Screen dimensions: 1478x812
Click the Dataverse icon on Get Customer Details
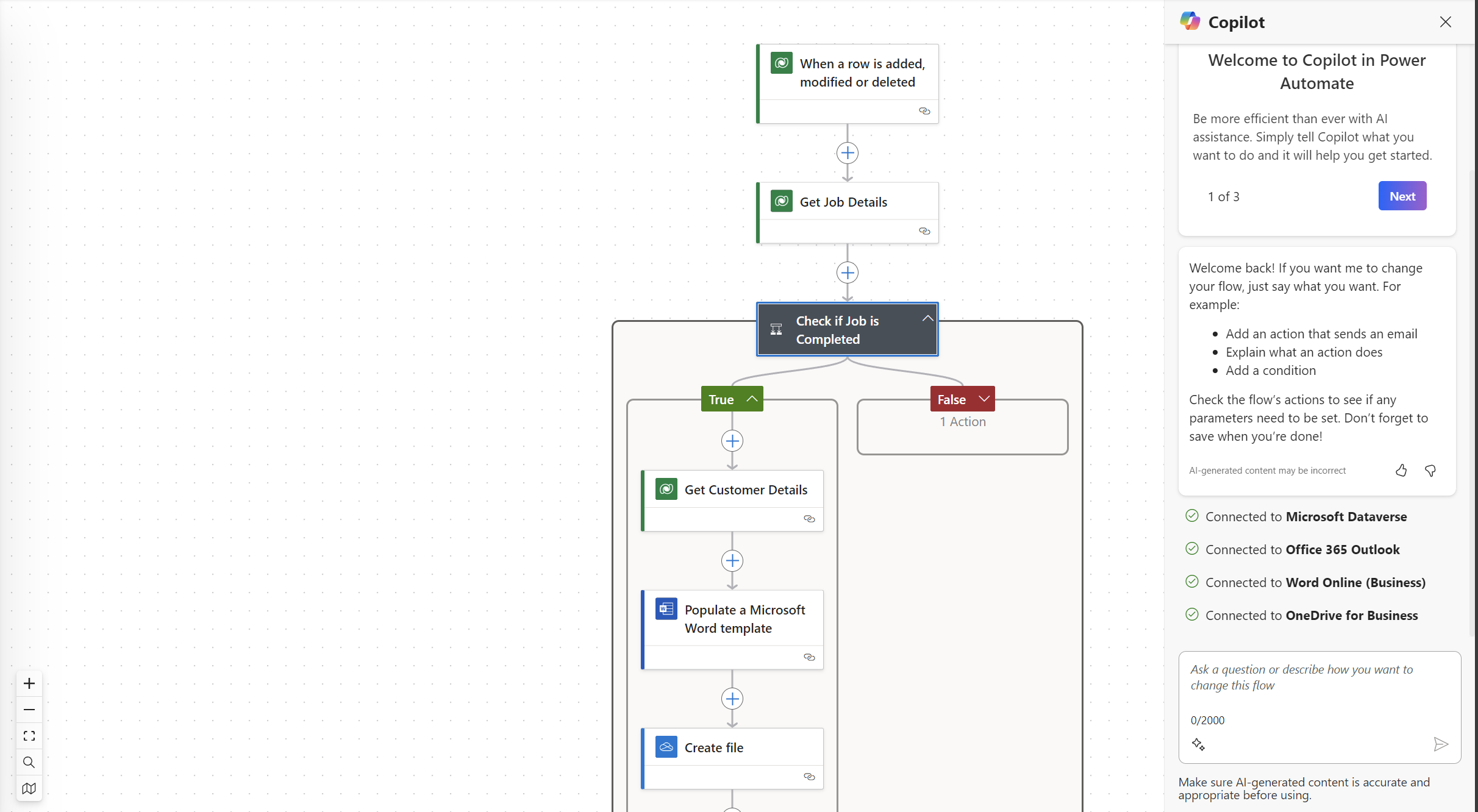pos(666,489)
